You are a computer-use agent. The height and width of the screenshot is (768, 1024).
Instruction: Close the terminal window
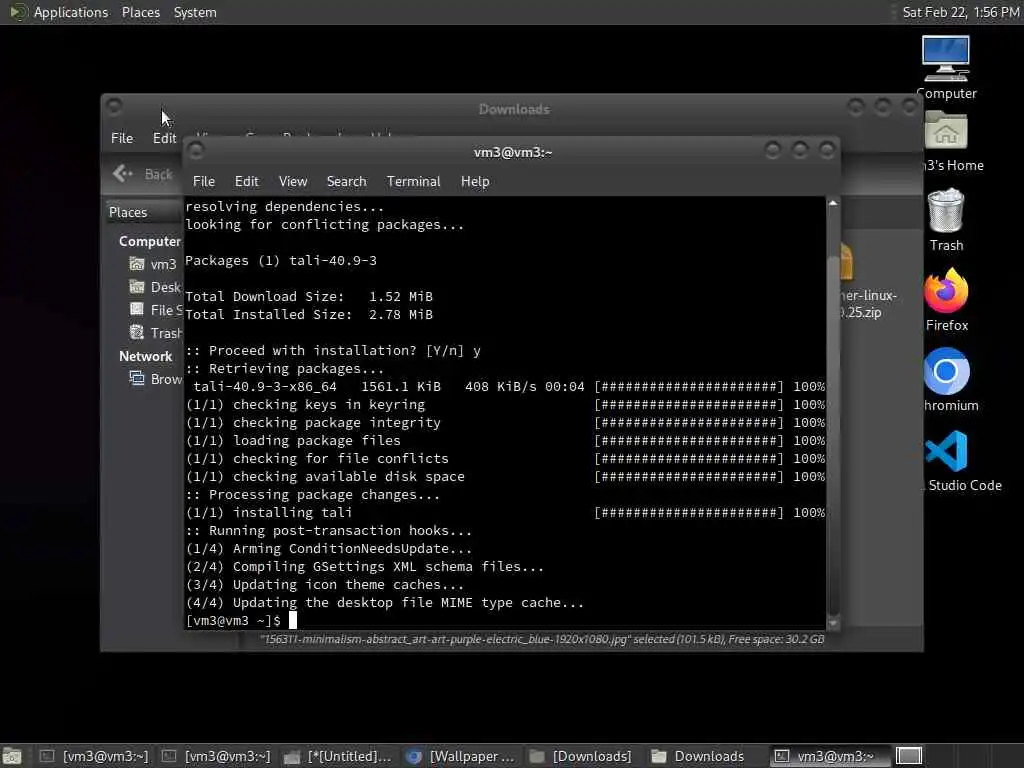coord(827,150)
